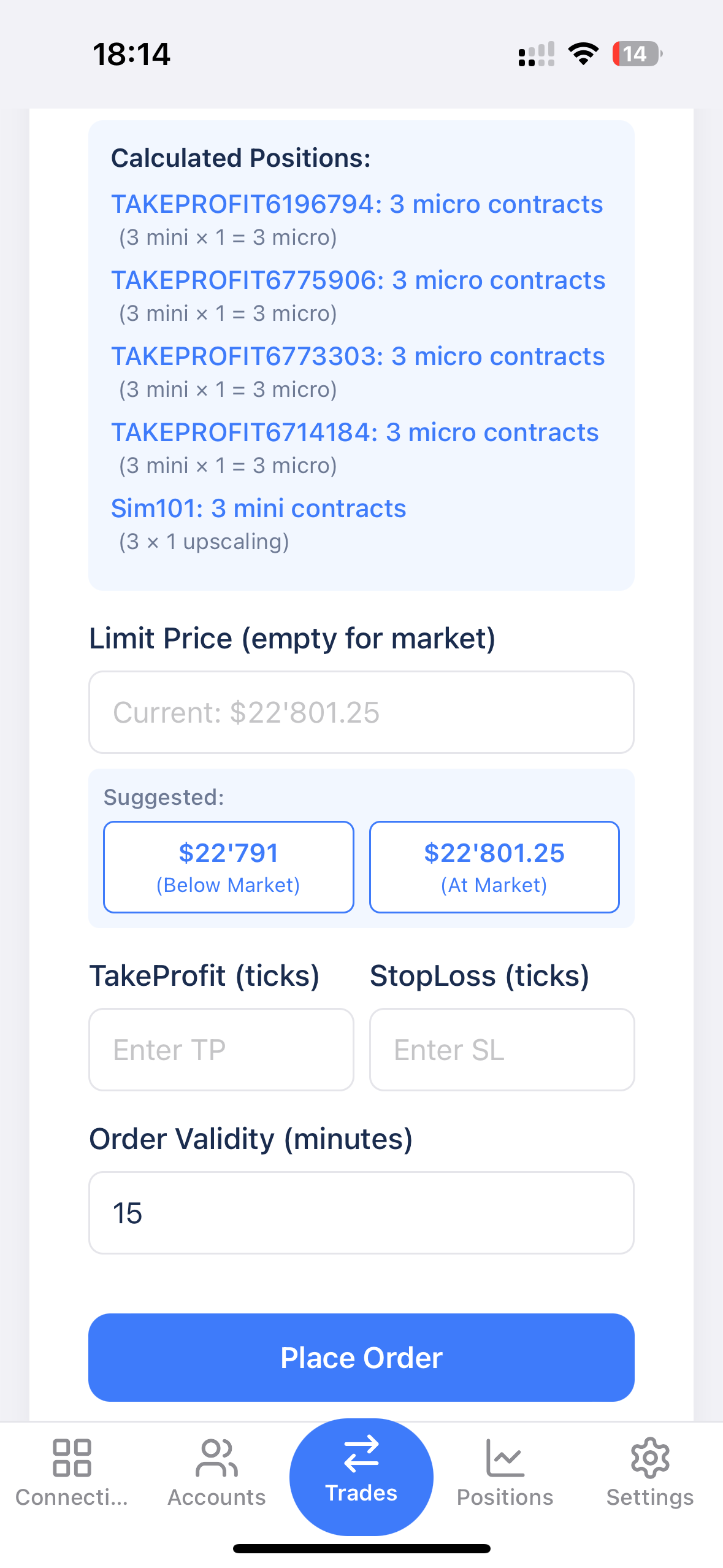Focus the Enter SL field

pyautogui.click(x=502, y=1050)
